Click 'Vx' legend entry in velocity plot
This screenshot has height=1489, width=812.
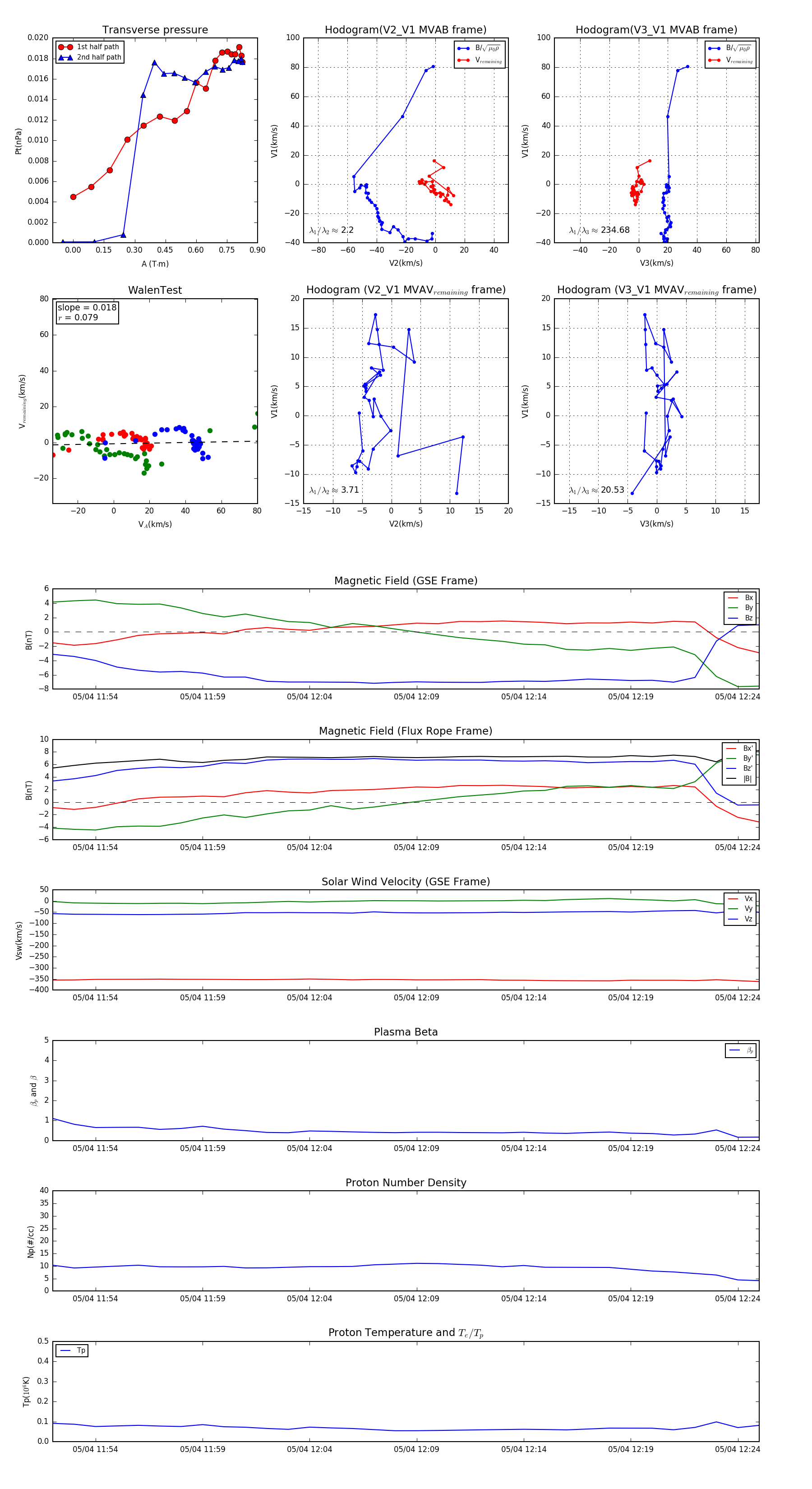[x=740, y=899]
